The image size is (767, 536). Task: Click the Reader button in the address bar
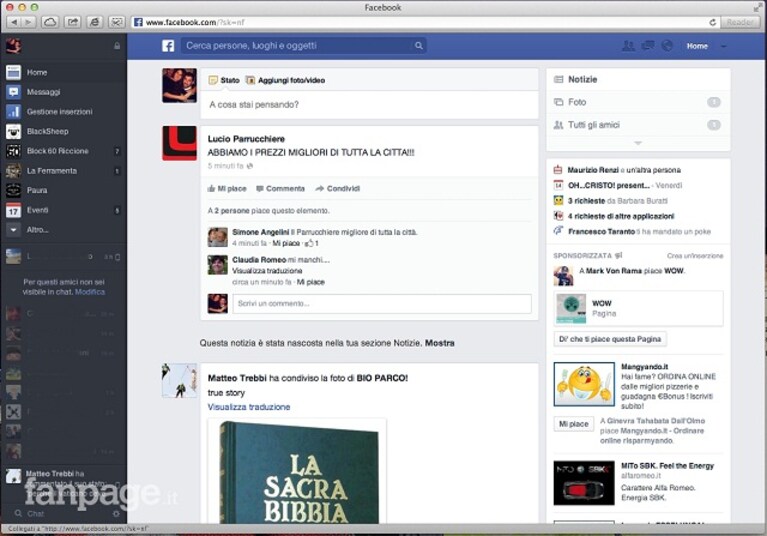(x=739, y=22)
